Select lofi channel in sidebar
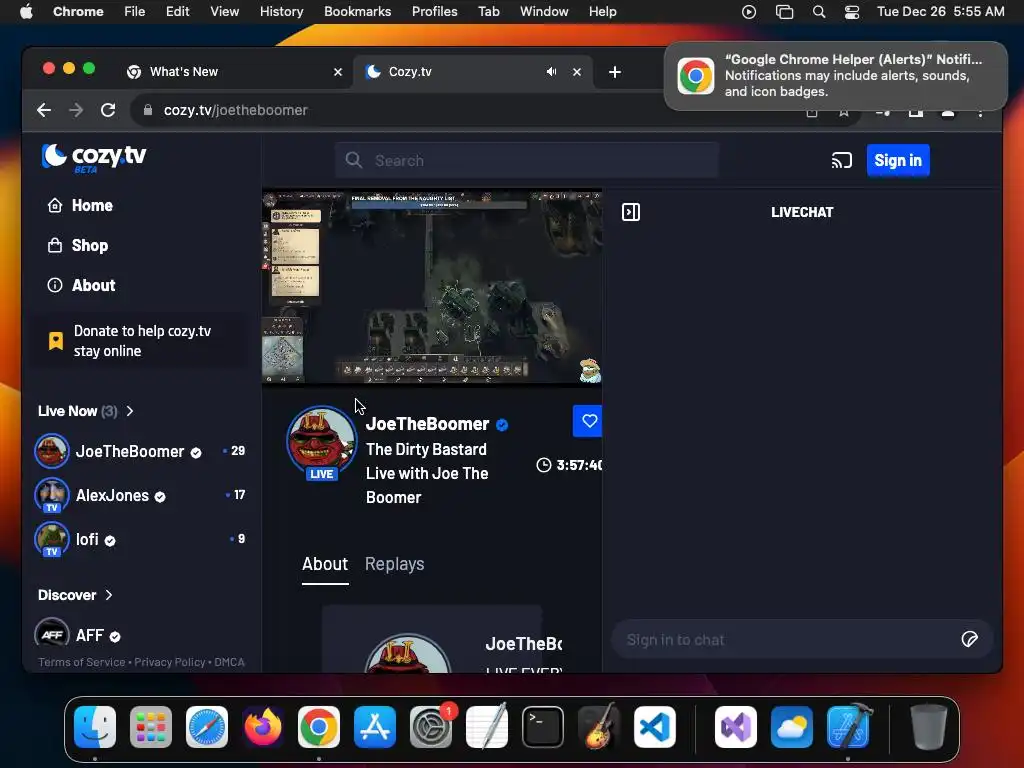Viewport: 1024px width, 768px height. [140, 539]
